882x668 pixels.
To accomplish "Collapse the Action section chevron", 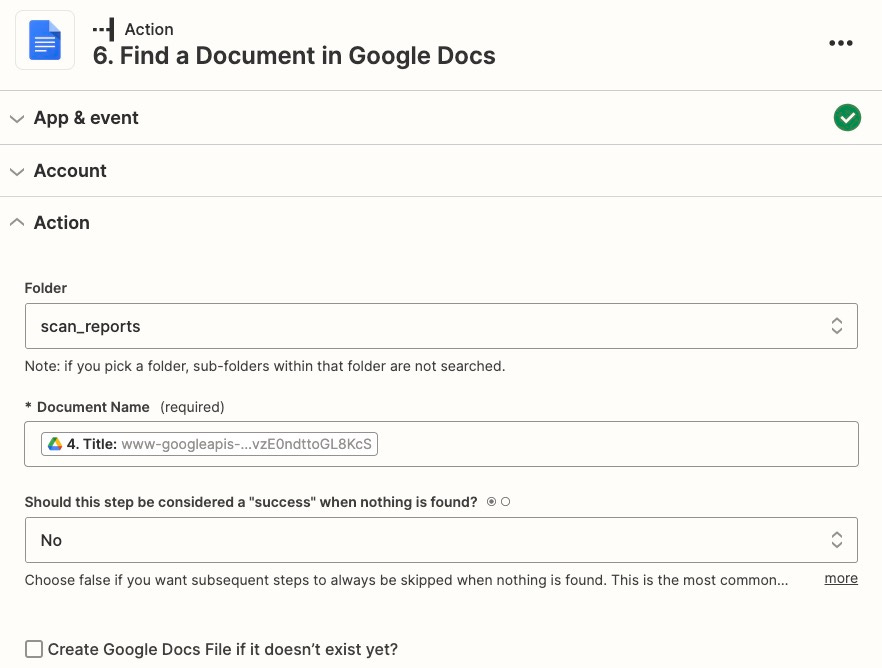I will 17,223.
